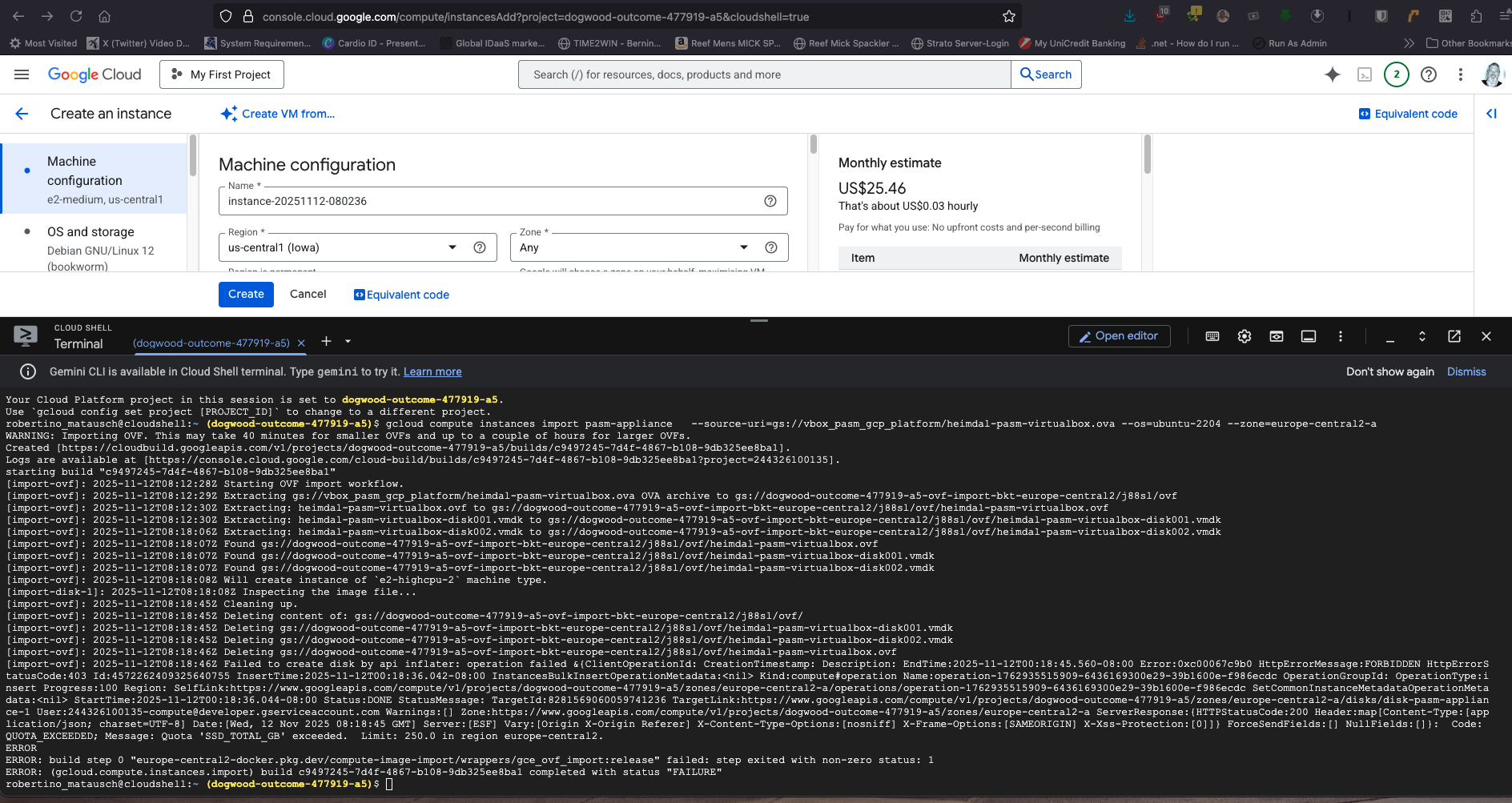1512x803 pixels.
Task: Open the console settings three-dot menu
Action: 1461,74
